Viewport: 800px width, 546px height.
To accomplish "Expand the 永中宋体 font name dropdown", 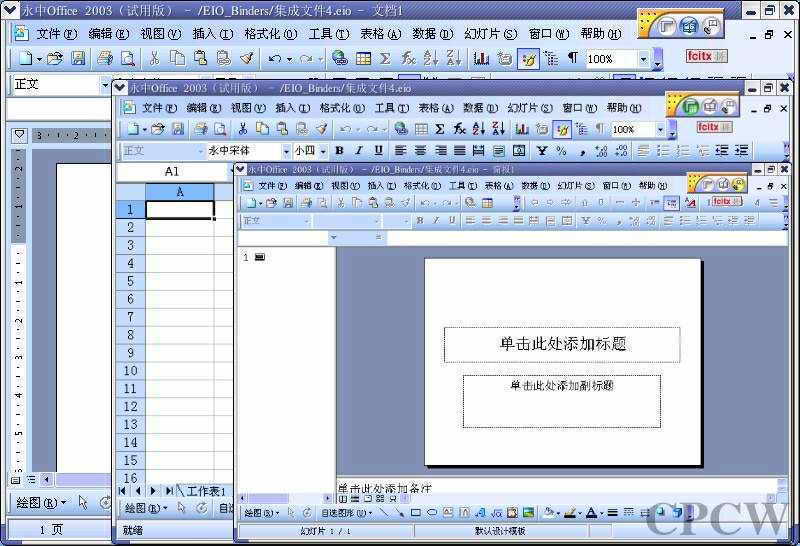I will click(x=285, y=151).
